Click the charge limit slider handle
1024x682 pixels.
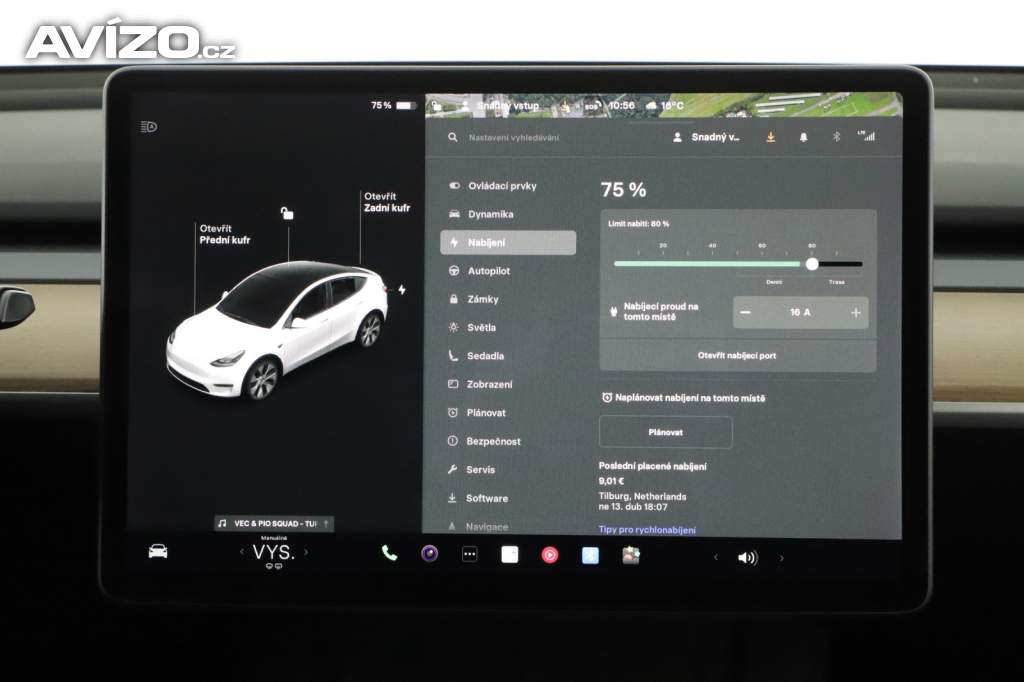click(x=812, y=264)
